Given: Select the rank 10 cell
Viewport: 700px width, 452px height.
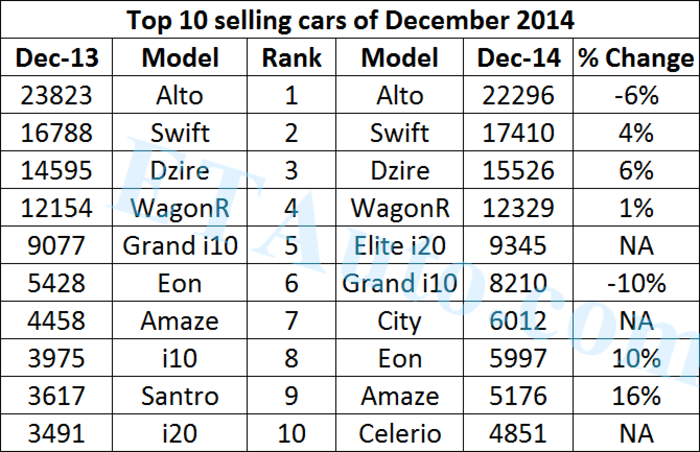Looking at the screenshot, I should (291, 433).
